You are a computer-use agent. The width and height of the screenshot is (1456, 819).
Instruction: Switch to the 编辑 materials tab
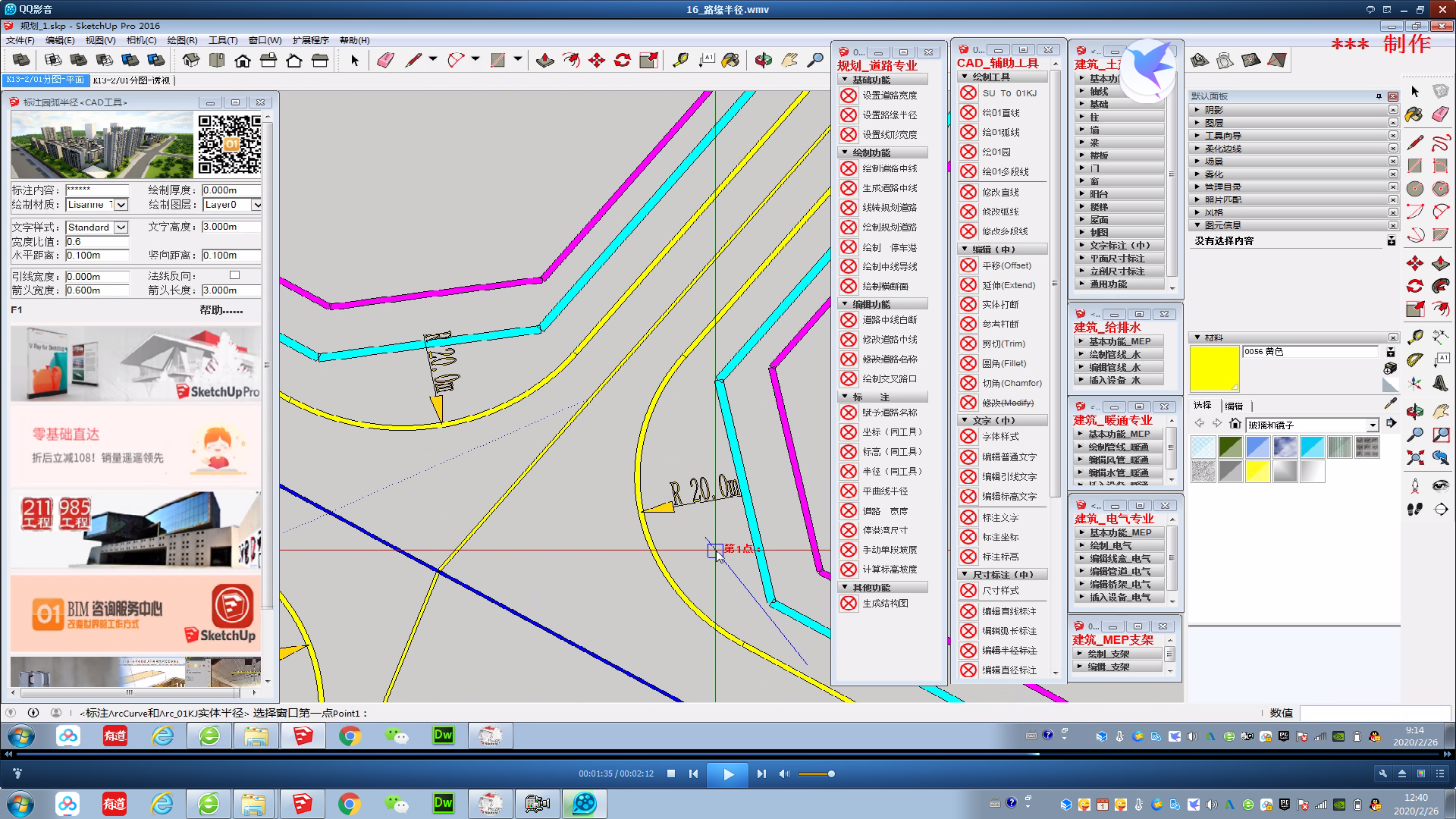[x=1234, y=406]
